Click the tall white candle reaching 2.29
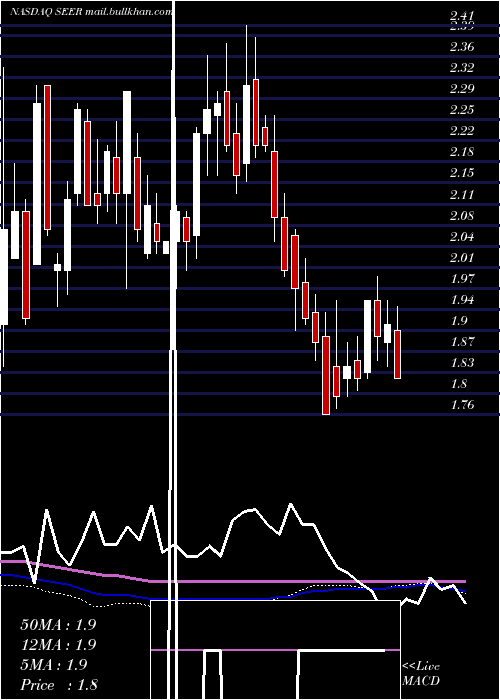The width and height of the screenshot is (500, 700). pyautogui.click(x=127, y=142)
